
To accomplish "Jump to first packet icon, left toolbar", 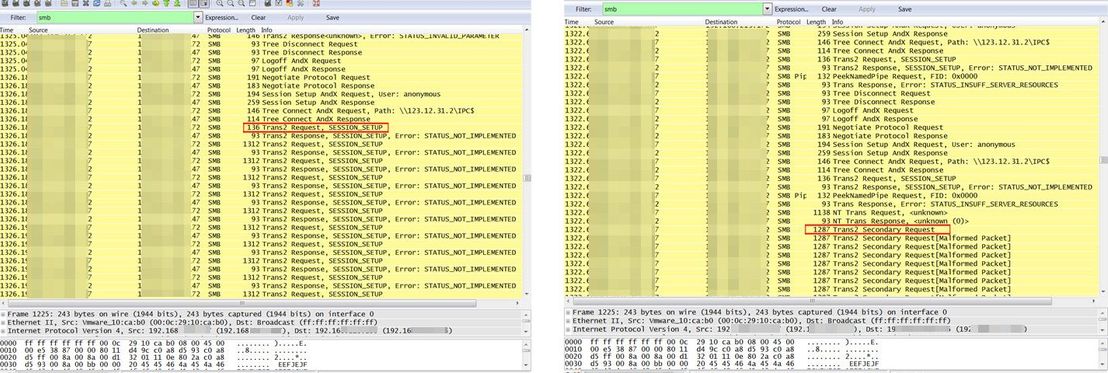I will pos(166,3).
